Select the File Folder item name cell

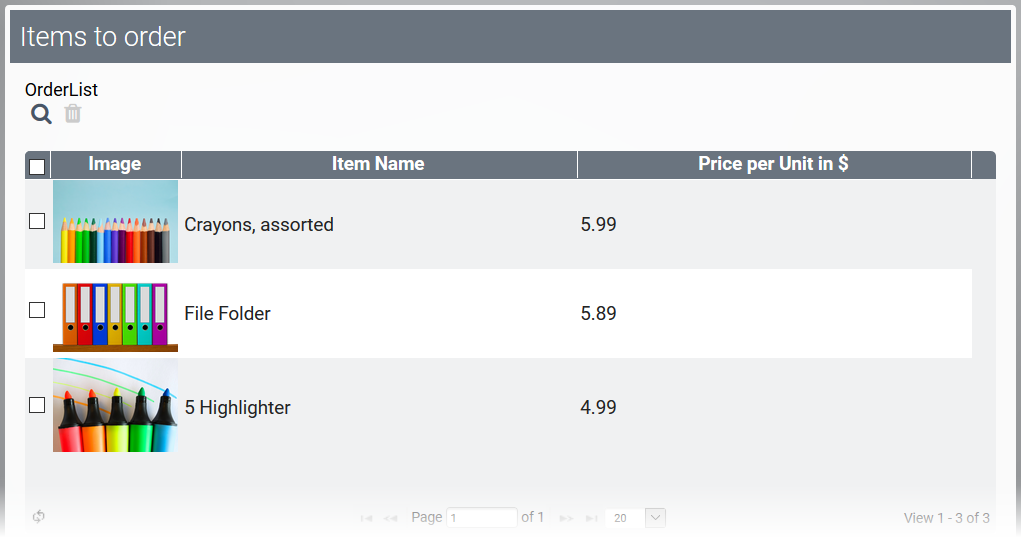[228, 314]
